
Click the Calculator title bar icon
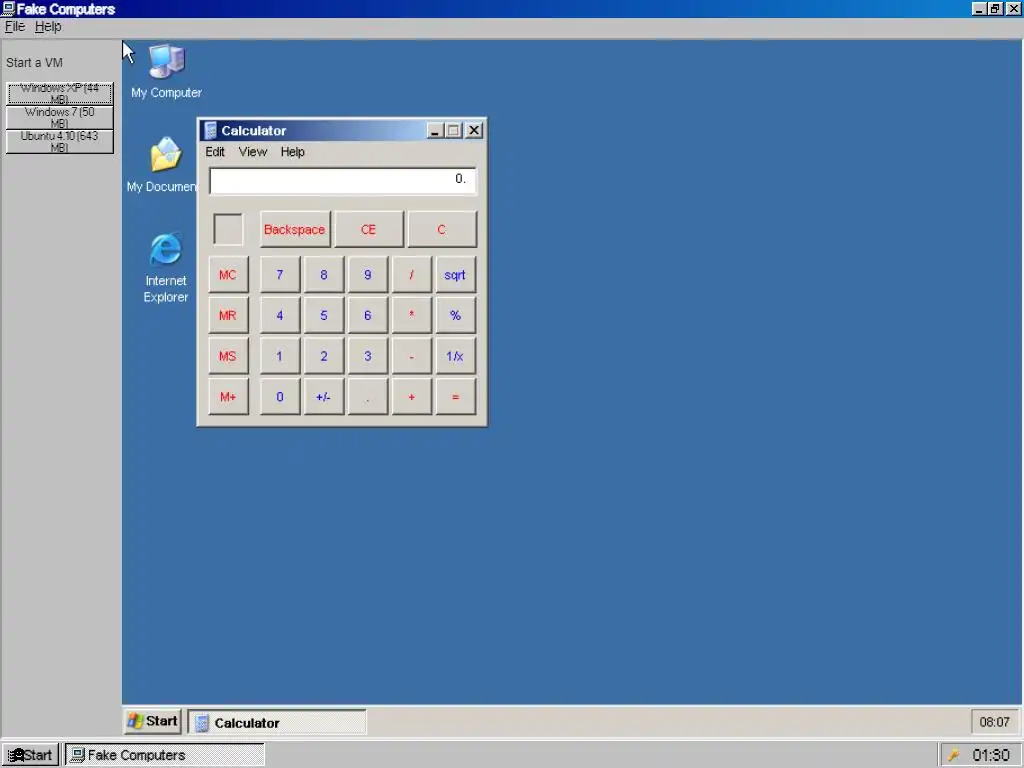click(210, 131)
